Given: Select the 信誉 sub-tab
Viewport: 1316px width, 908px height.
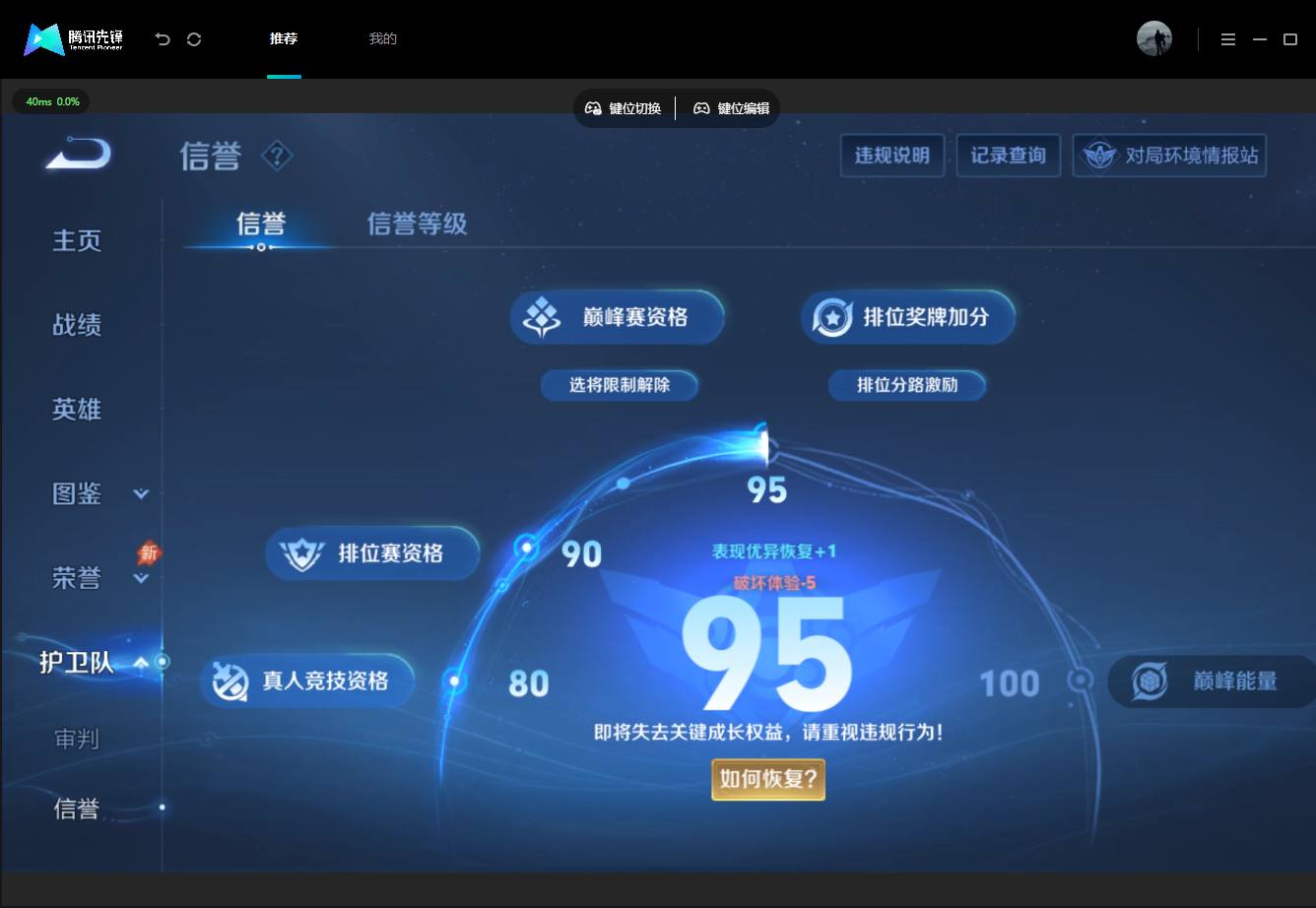Looking at the screenshot, I should pos(261,224).
